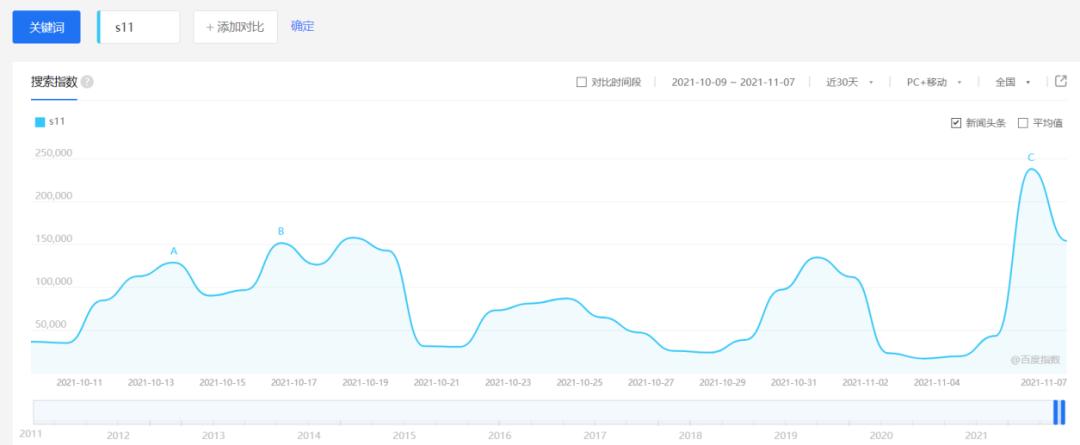Select the 搜索指数 tab

point(54,82)
